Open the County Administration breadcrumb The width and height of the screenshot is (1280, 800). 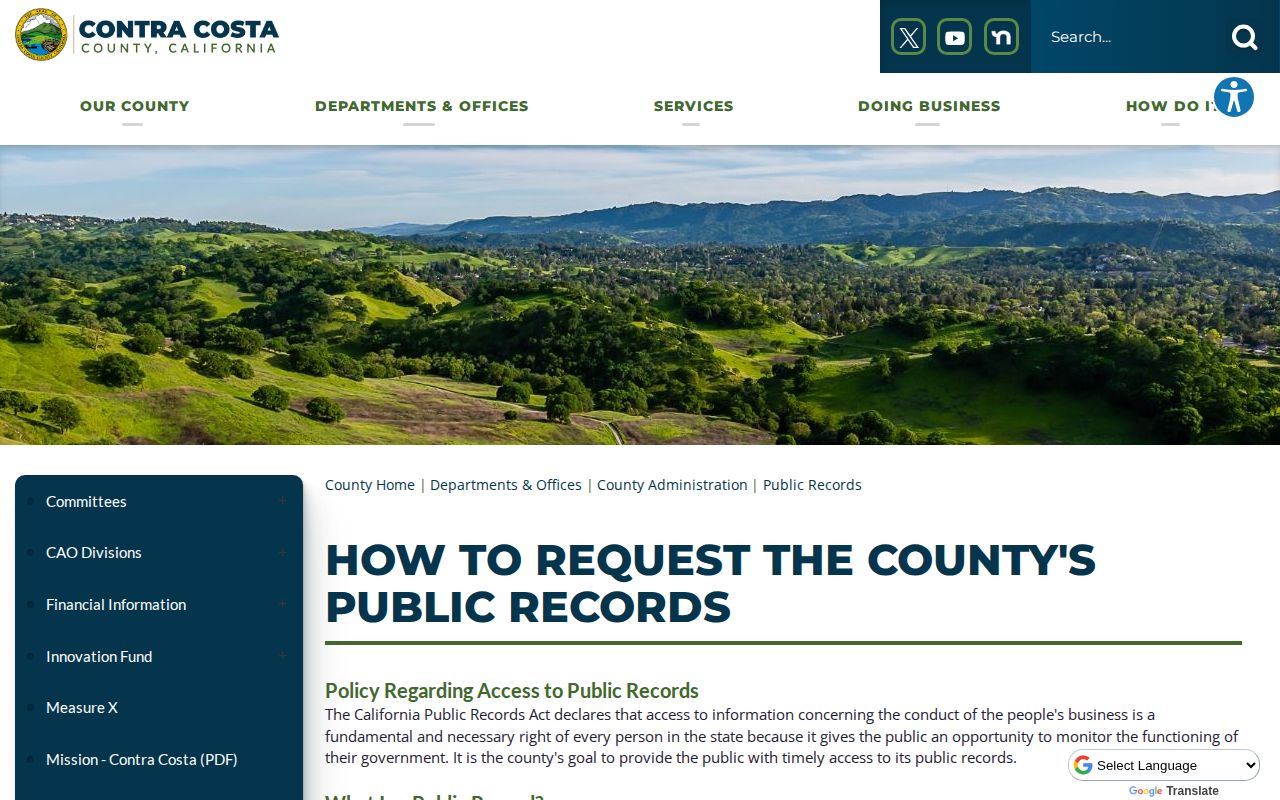click(x=672, y=485)
